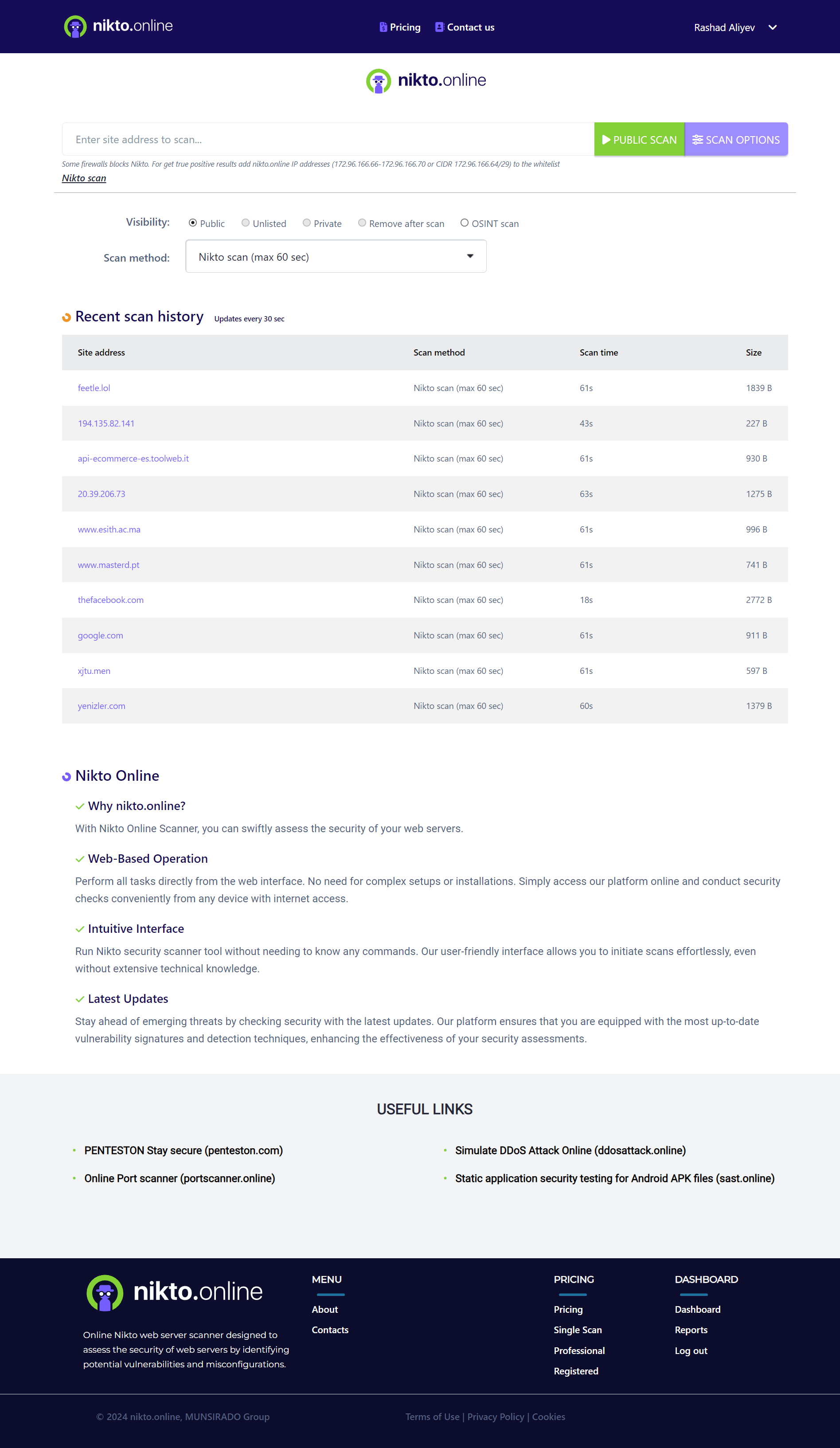Open Rashad Aliyev account menu

click(724, 27)
